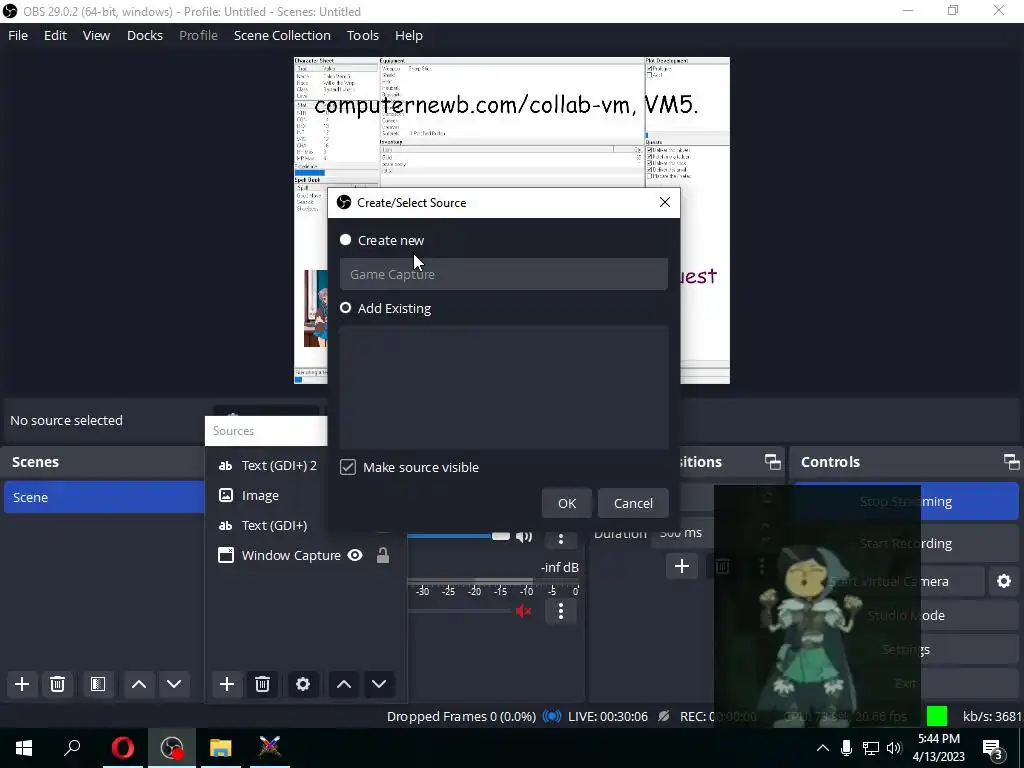Open the network tray icon
Viewport: 1024px width, 768px height.
pos(871,748)
